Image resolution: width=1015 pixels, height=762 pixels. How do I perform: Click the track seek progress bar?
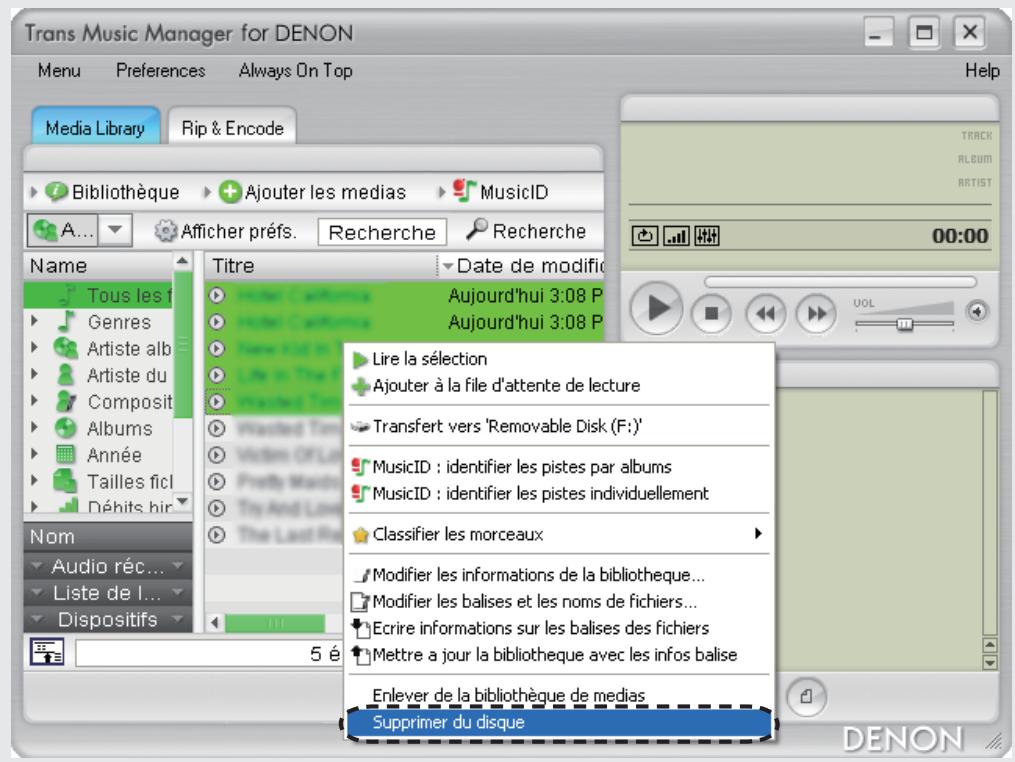pos(840,282)
